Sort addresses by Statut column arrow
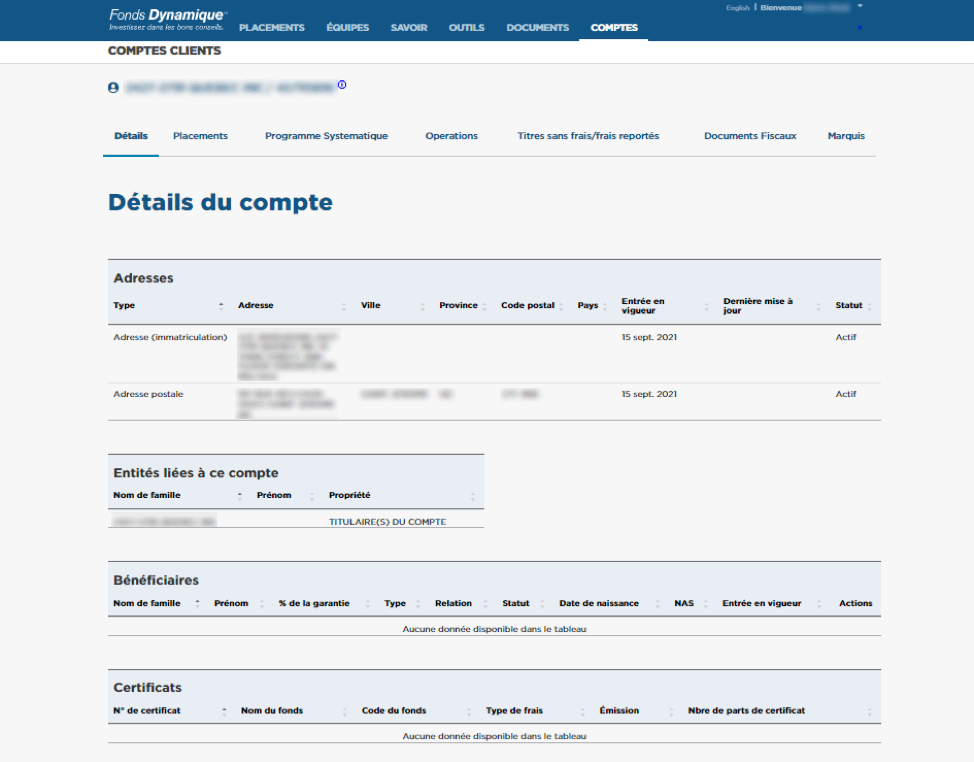 (870, 306)
